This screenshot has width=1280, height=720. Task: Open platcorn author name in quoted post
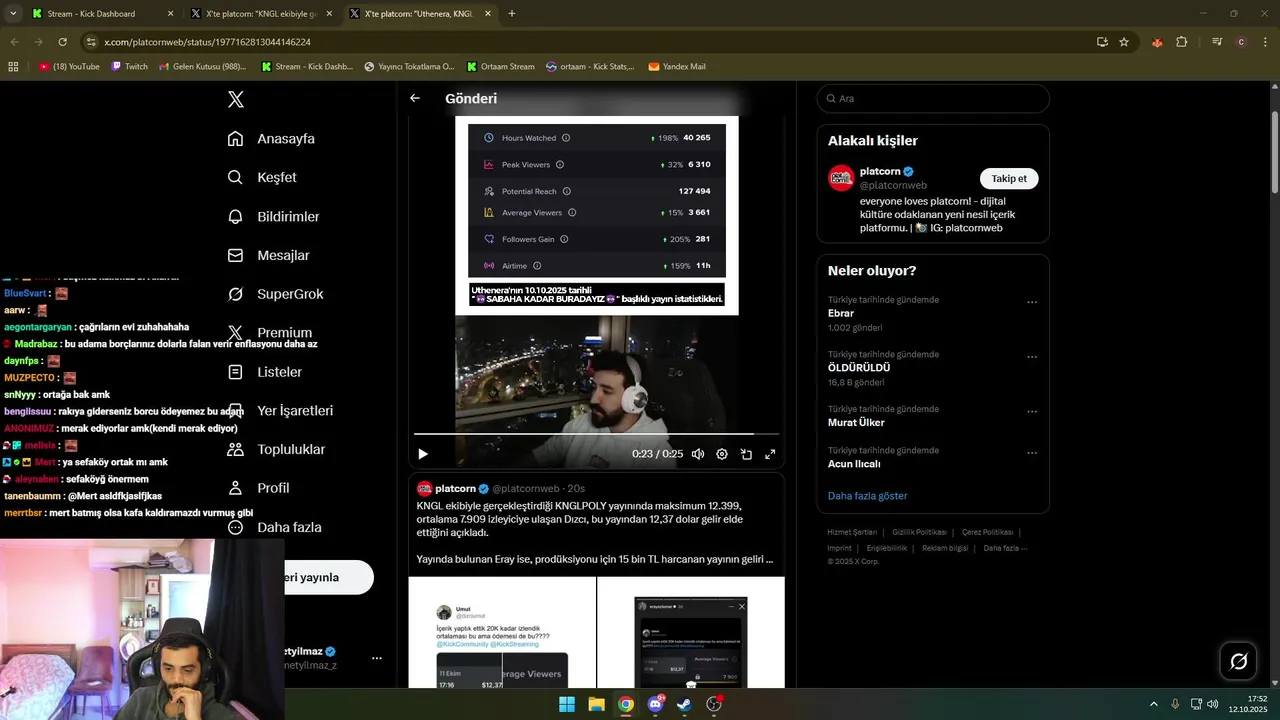tap(455, 488)
